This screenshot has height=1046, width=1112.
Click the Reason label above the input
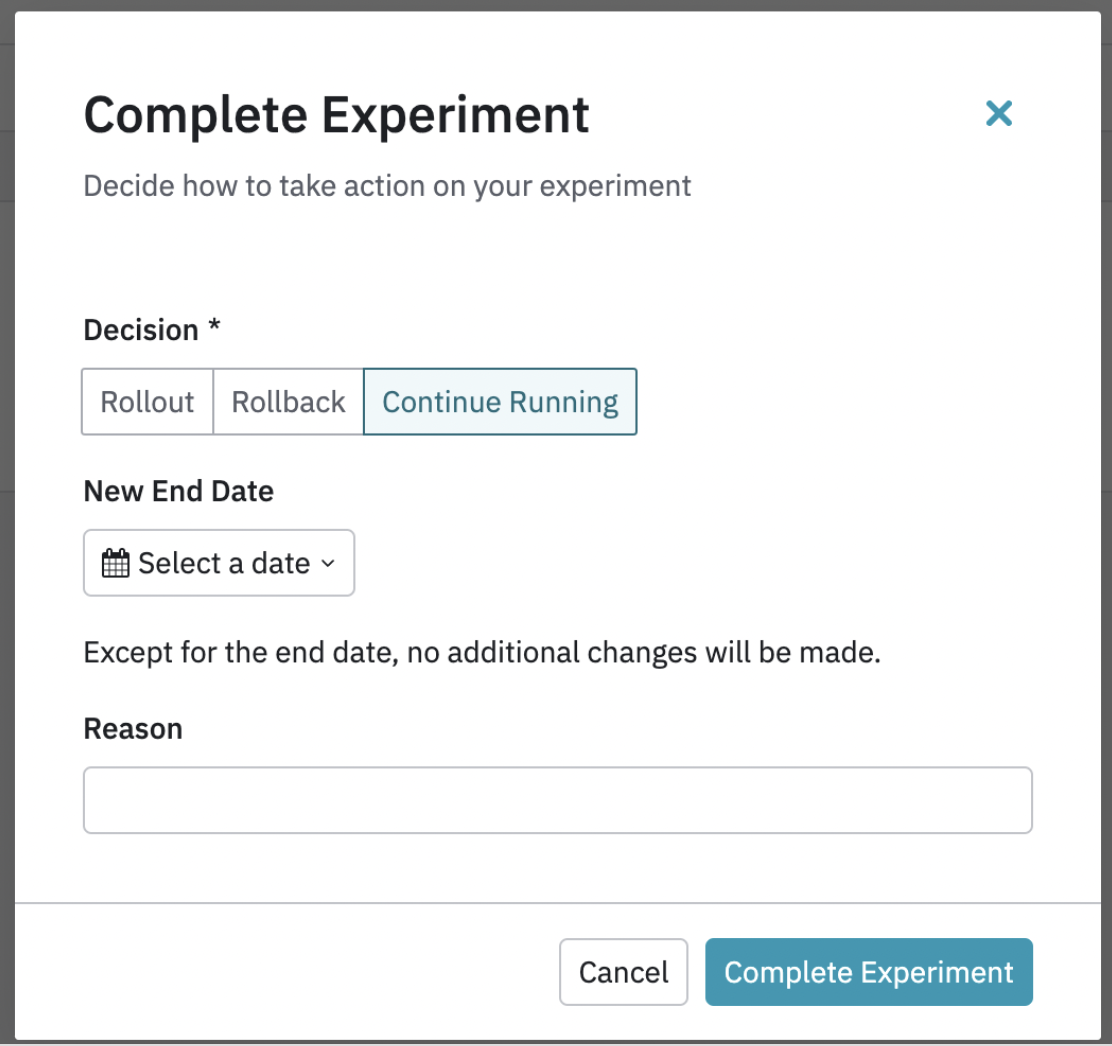[x=133, y=728]
